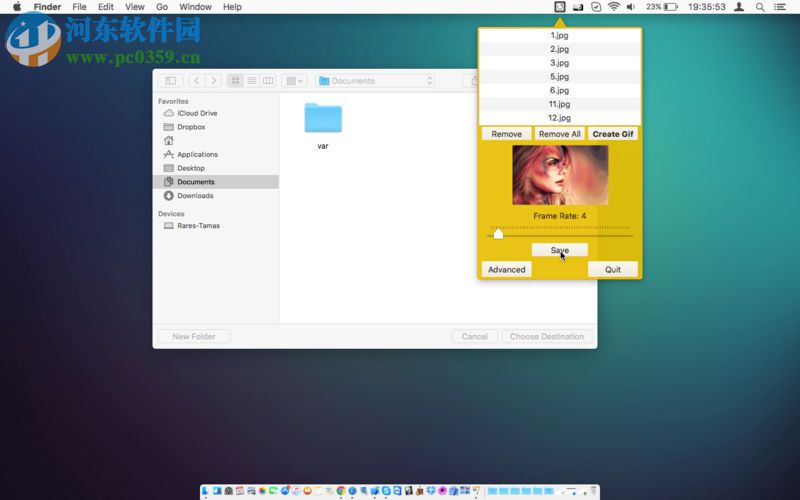Image resolution: width=800 pixels, height=500 pixels.
Task: Open Photos from the Dock
Action: 262,491
